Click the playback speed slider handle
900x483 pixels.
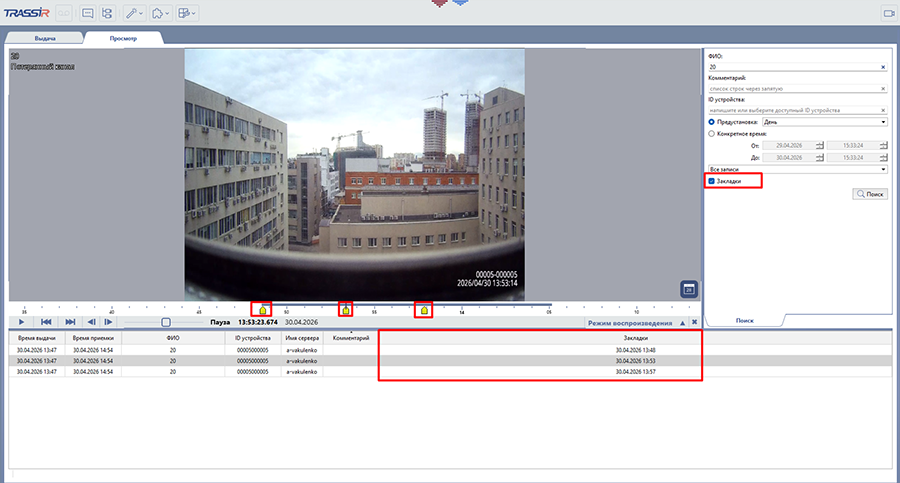pyautogui.click(x=166, y=322)
